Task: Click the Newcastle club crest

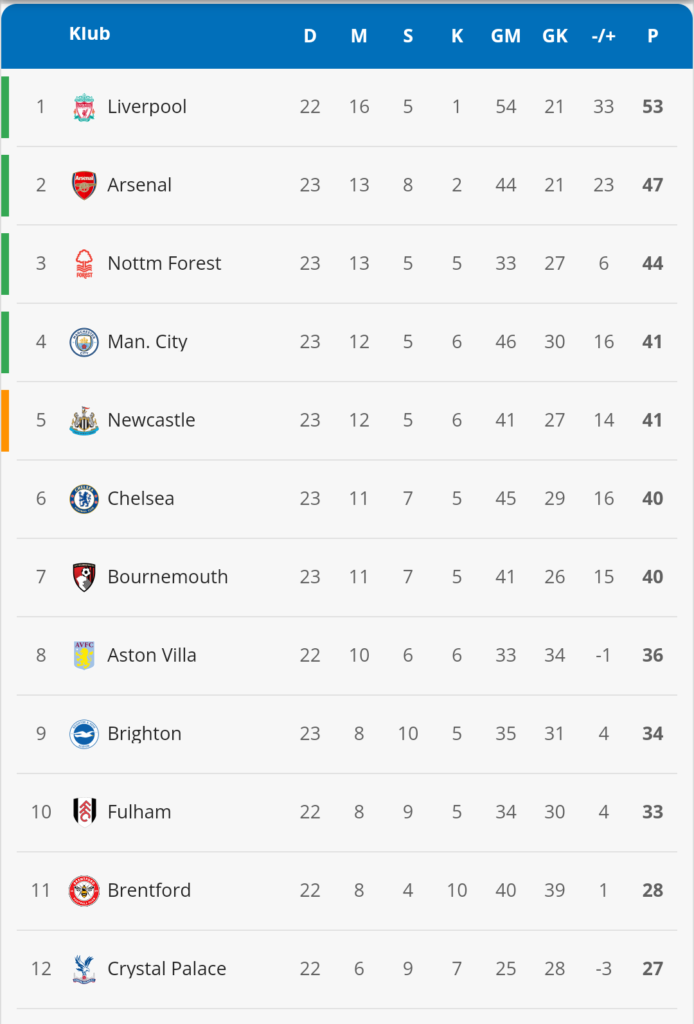Action: (x=84, y=421)
